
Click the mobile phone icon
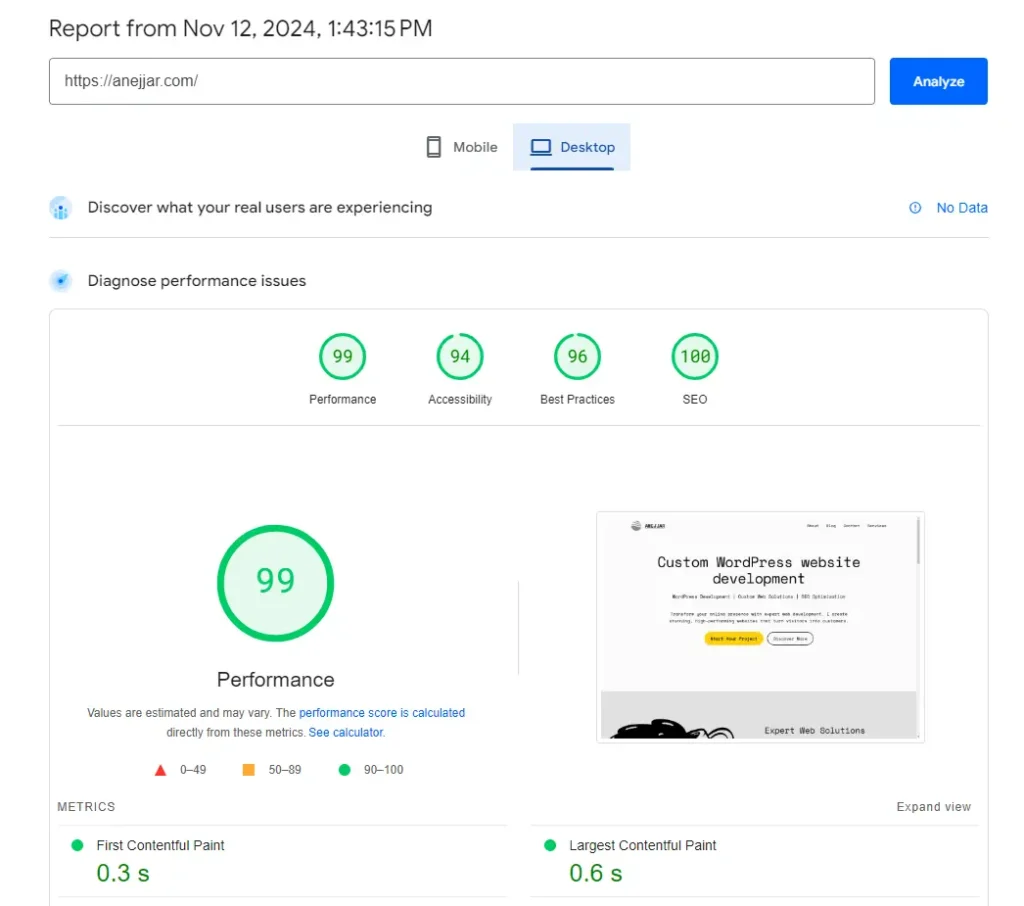(434, 147)
